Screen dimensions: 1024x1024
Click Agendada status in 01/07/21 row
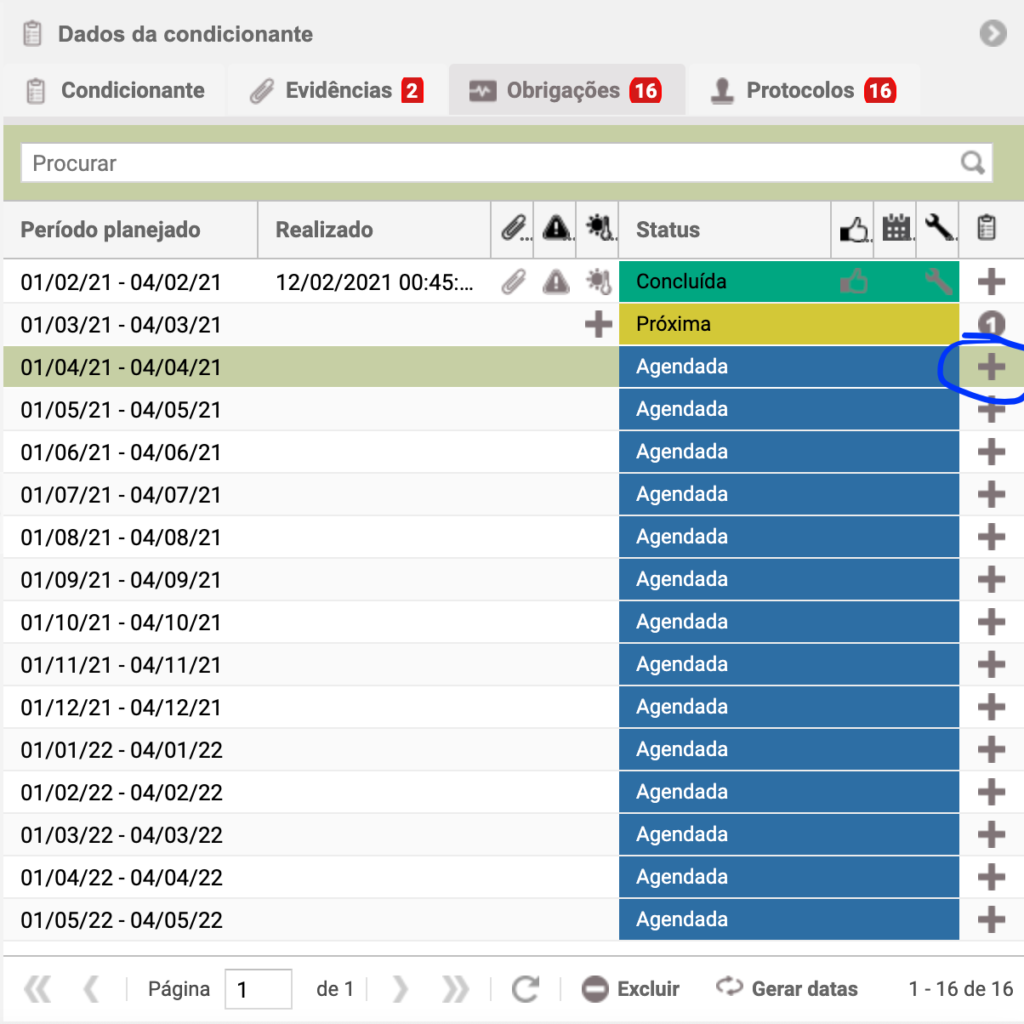[724, 494]
